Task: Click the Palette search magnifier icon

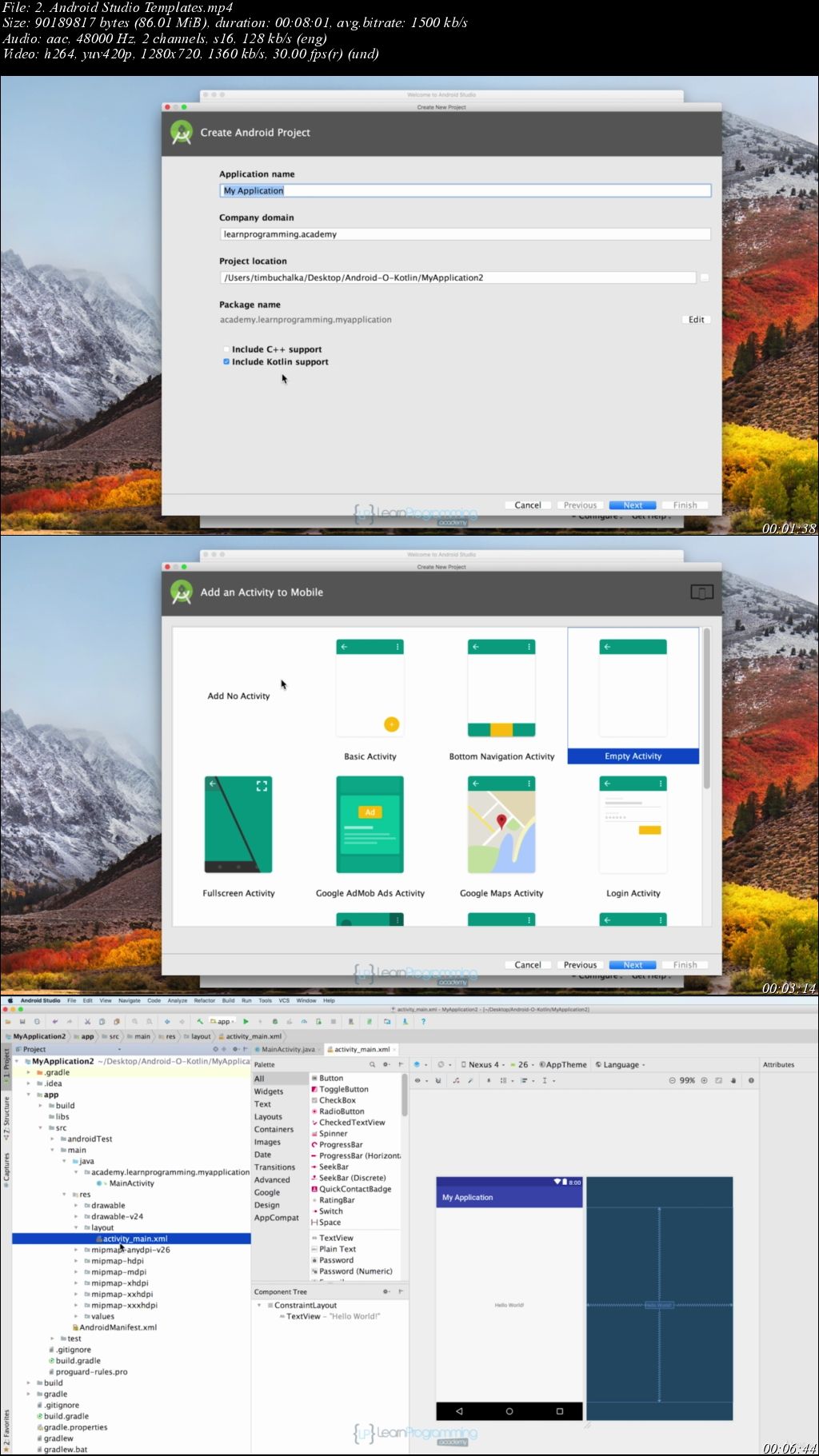Action: point(373,1064)
